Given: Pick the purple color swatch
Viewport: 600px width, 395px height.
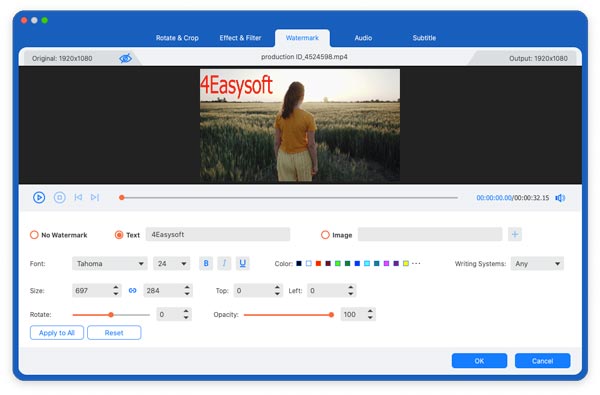Looking at the screenshot, I should (396, 263).
